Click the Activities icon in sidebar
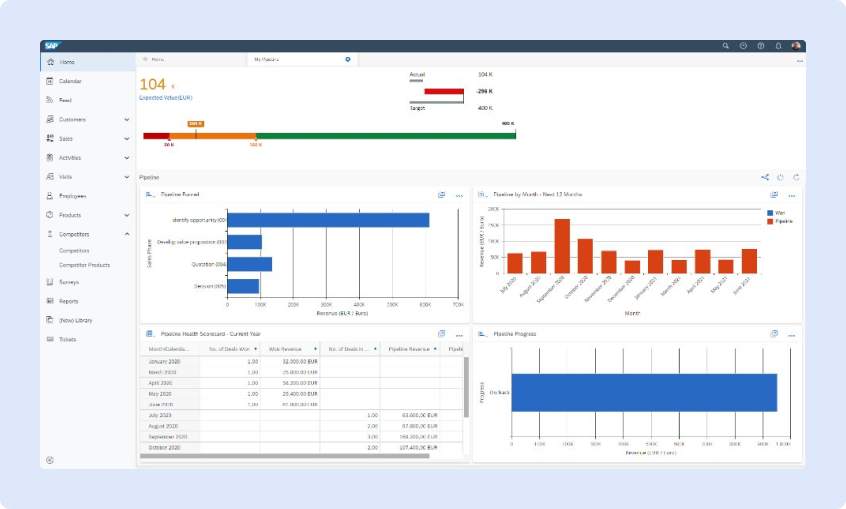846x509 pixels. [x=50, y=157]
